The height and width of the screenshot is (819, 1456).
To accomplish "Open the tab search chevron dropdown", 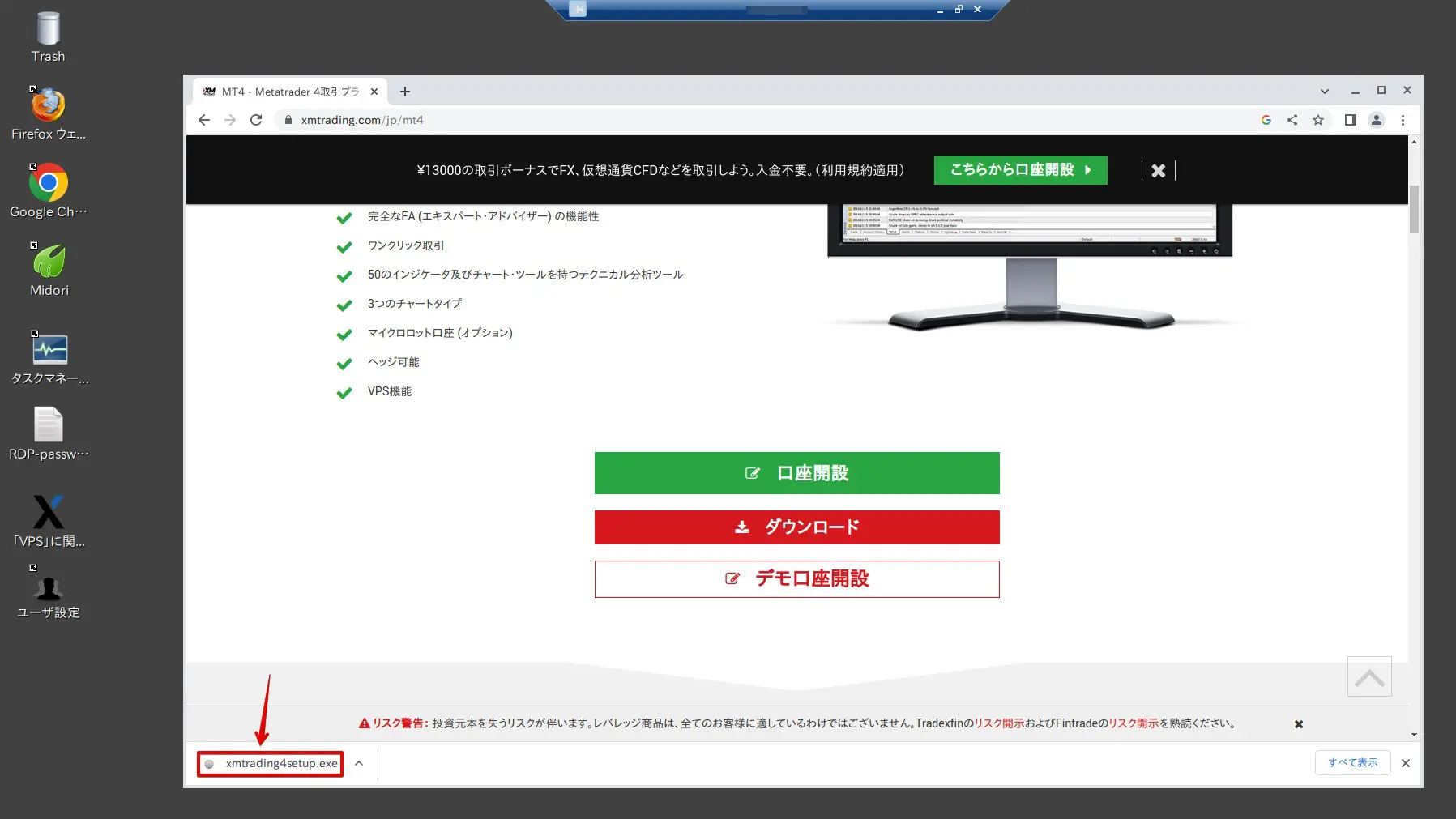I will click(x=1324, y=92).
